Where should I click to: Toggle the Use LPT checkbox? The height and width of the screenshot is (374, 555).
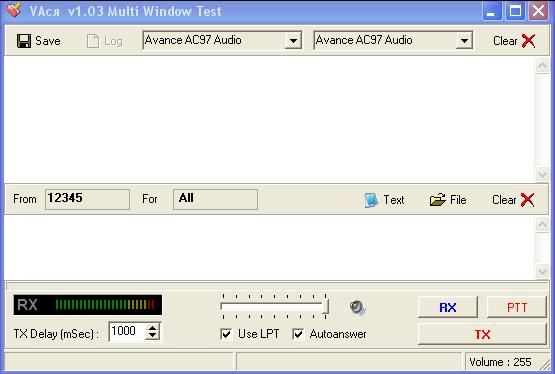pyautogui.click(x=226, y=334)
